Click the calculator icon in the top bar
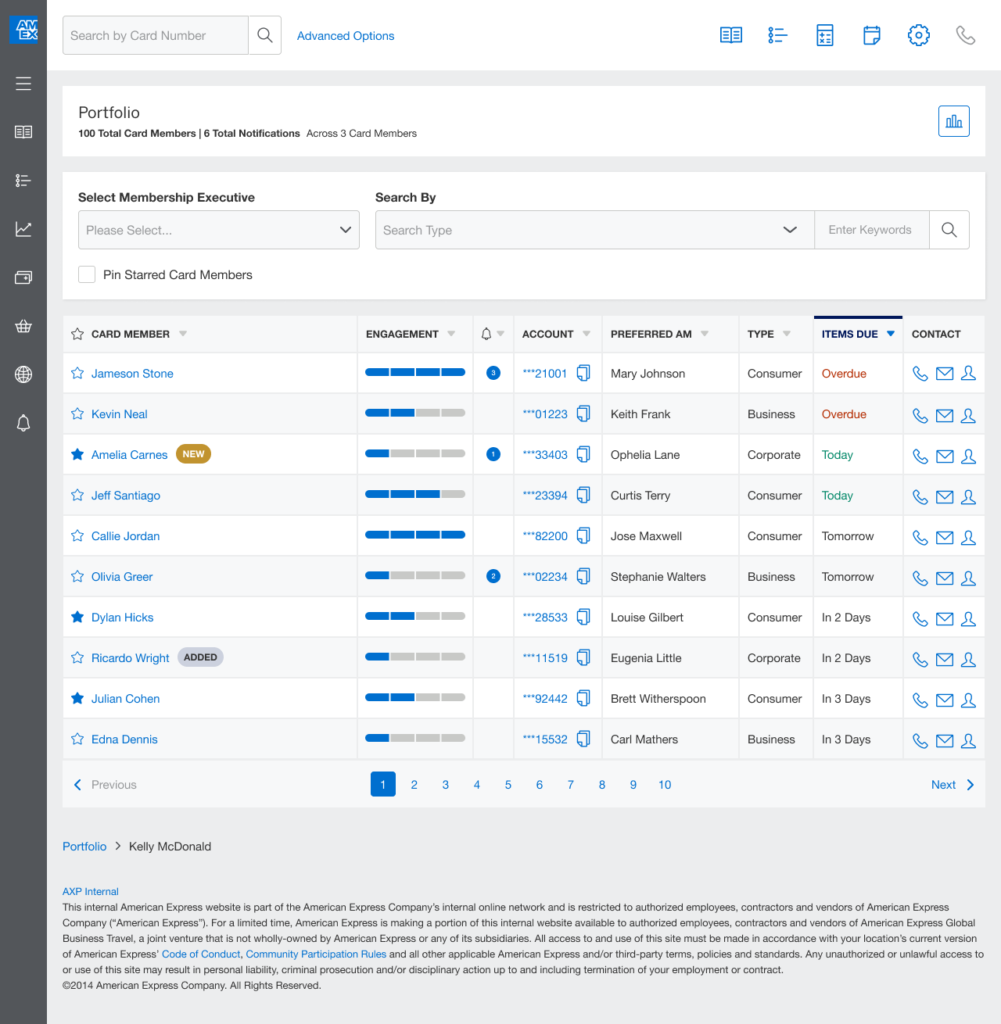 pyautogui.click(x=824, y=36)
